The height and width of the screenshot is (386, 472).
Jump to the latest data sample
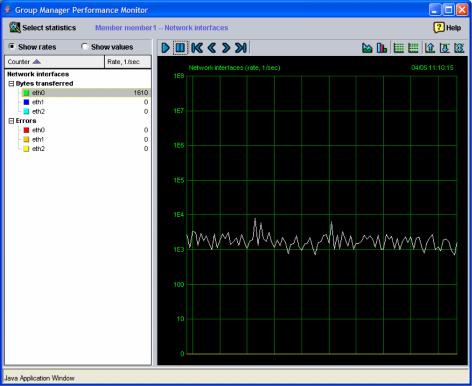(241, 48)
